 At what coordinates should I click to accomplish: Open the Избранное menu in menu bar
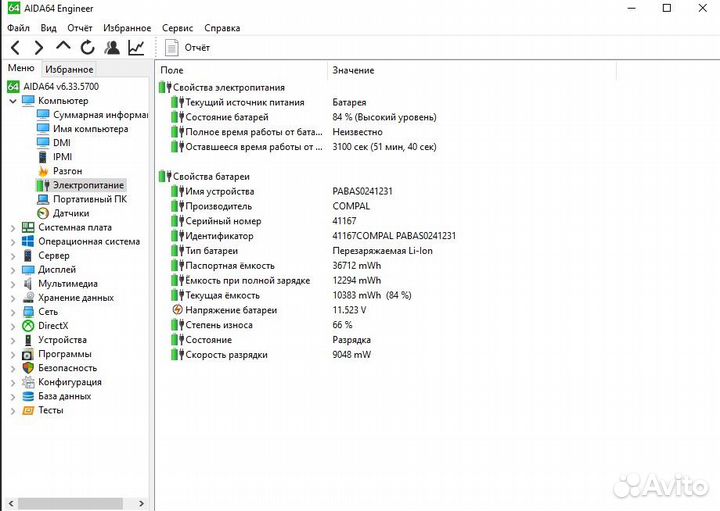(x=127, y=28)
